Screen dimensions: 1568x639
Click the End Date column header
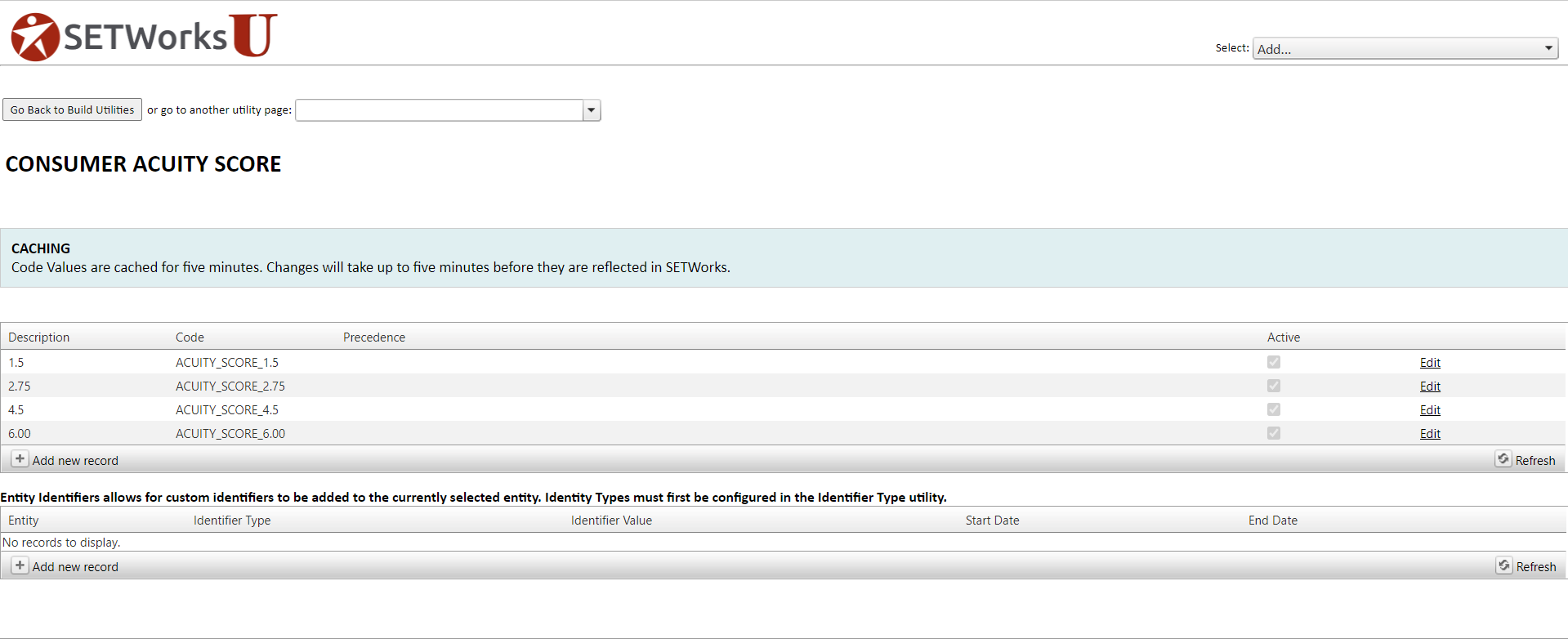click(1273, 521)
